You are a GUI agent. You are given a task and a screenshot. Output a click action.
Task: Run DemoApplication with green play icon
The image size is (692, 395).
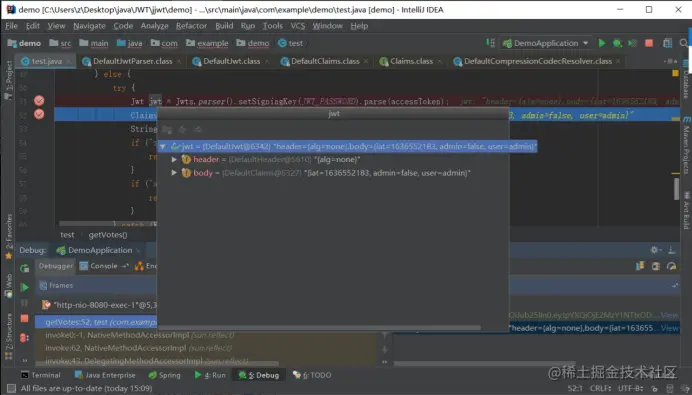click(x=602, y=43)
